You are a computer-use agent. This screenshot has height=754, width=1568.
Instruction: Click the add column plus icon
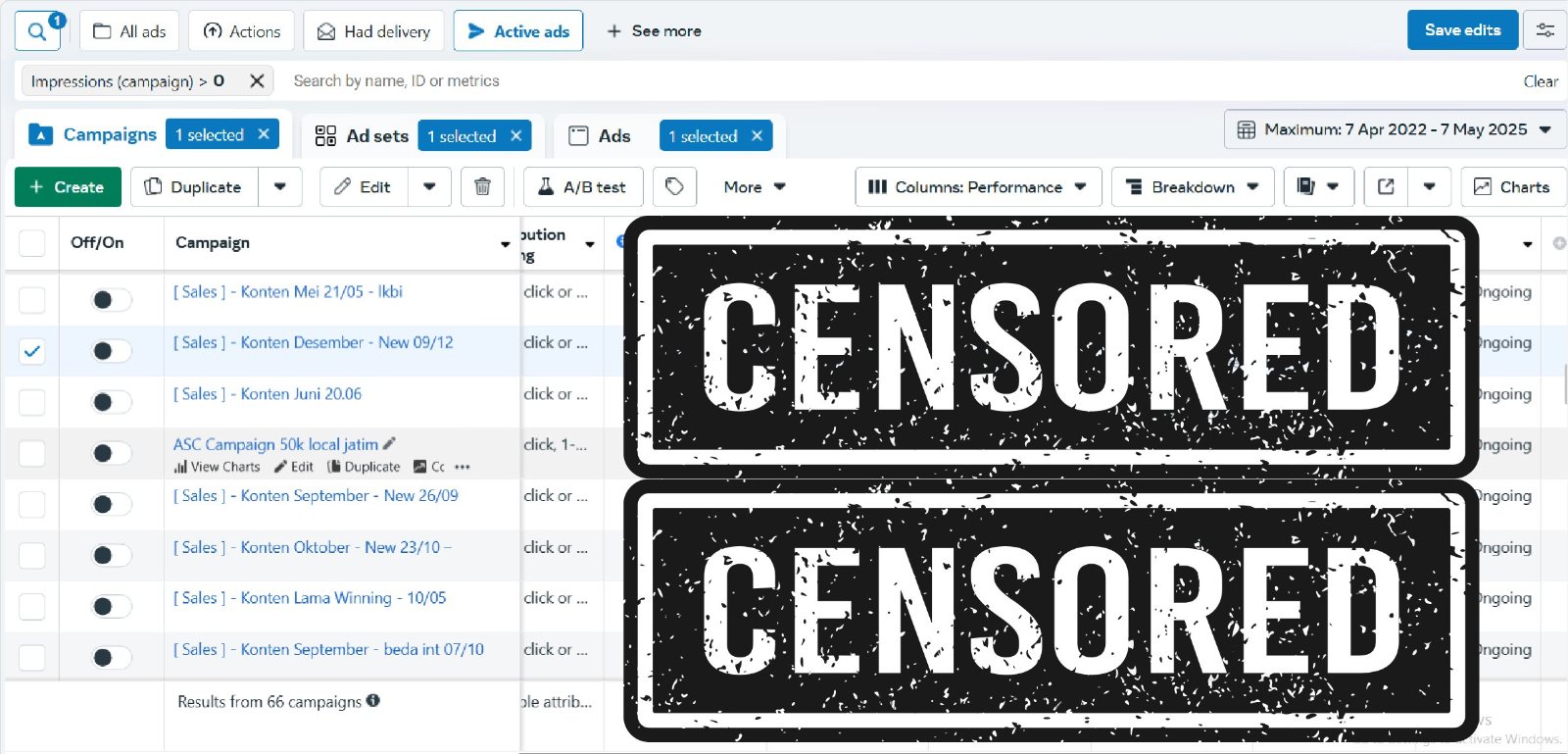coord(1558,243)
